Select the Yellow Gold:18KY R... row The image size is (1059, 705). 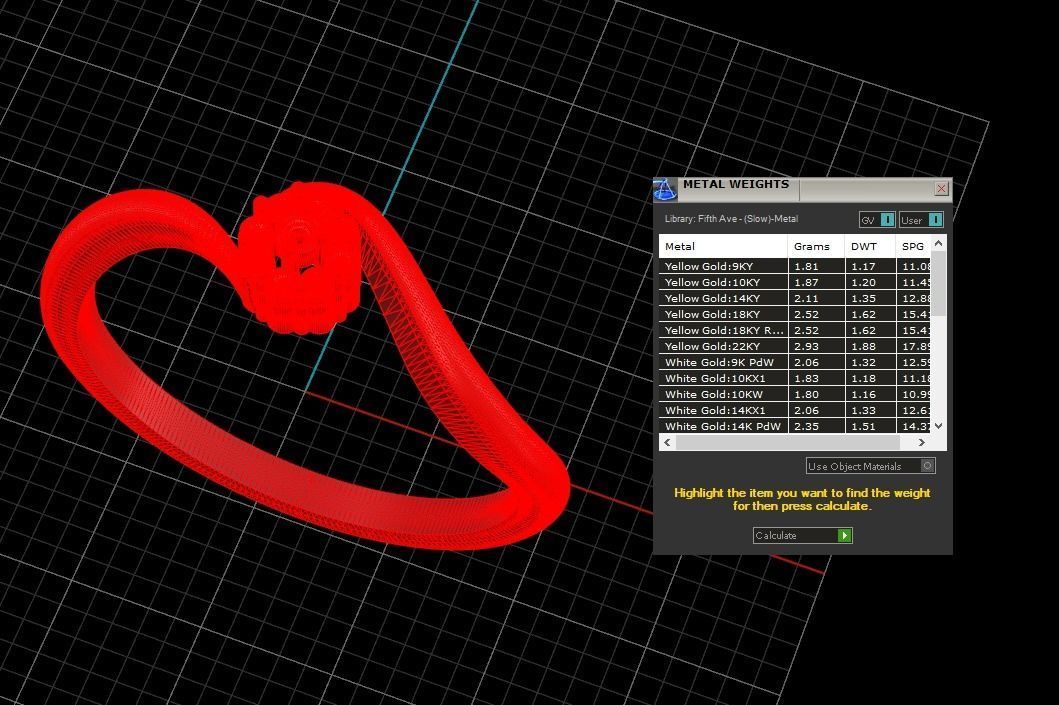point(795,330)
